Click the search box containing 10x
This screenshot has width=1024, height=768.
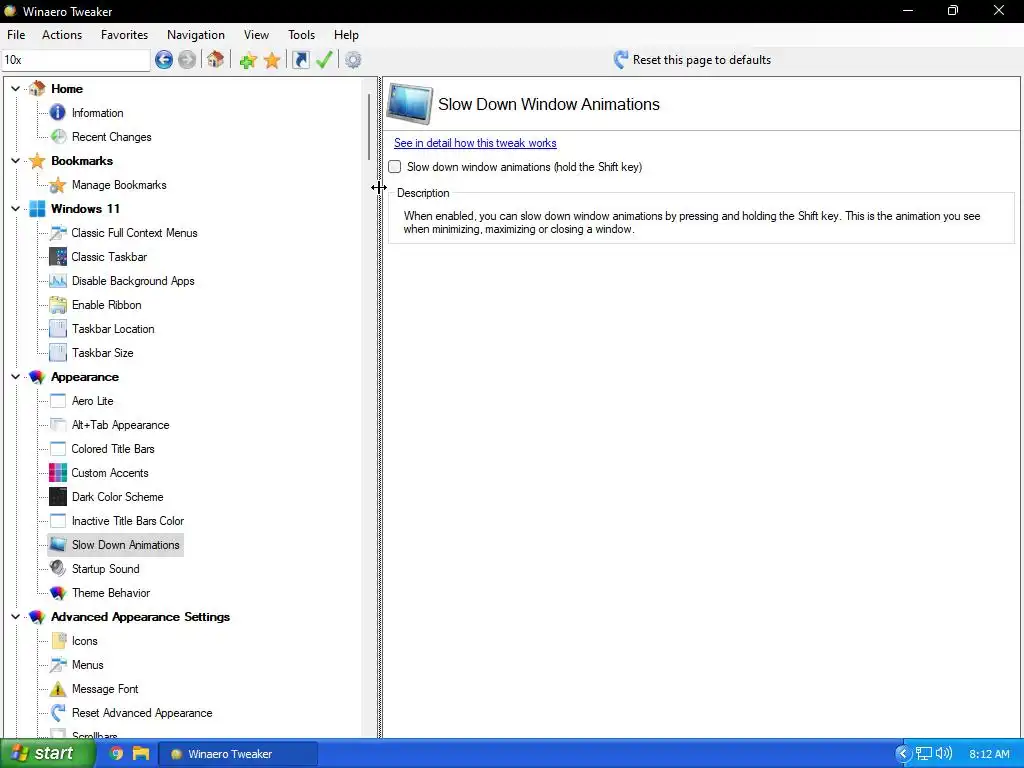tap(76, 60)
